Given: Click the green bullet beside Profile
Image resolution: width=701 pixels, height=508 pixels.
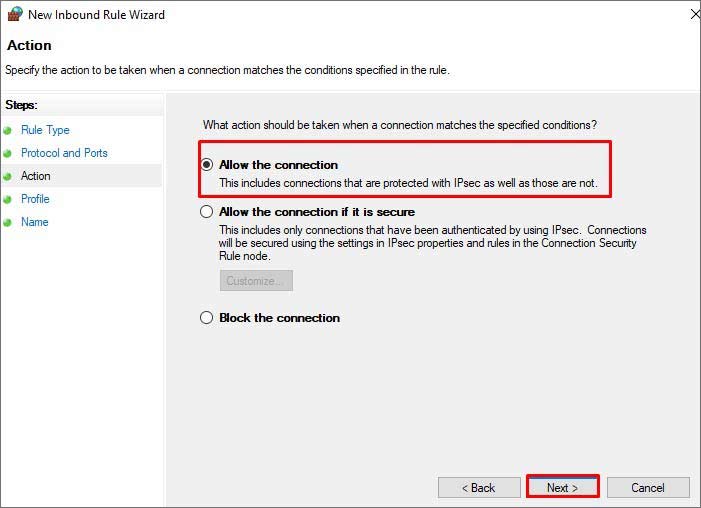Looking at the screenshot, I should coord(8,200).
